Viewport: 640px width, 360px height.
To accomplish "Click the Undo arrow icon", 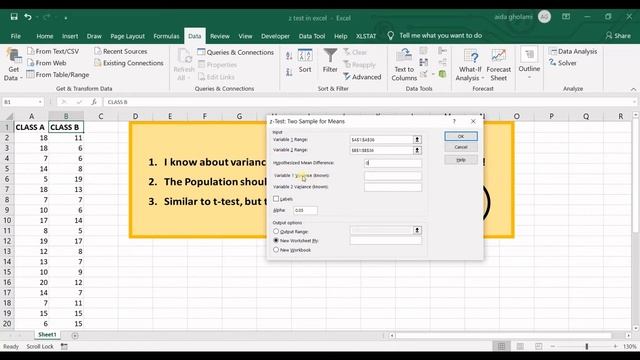I will (x=28, y=17).
